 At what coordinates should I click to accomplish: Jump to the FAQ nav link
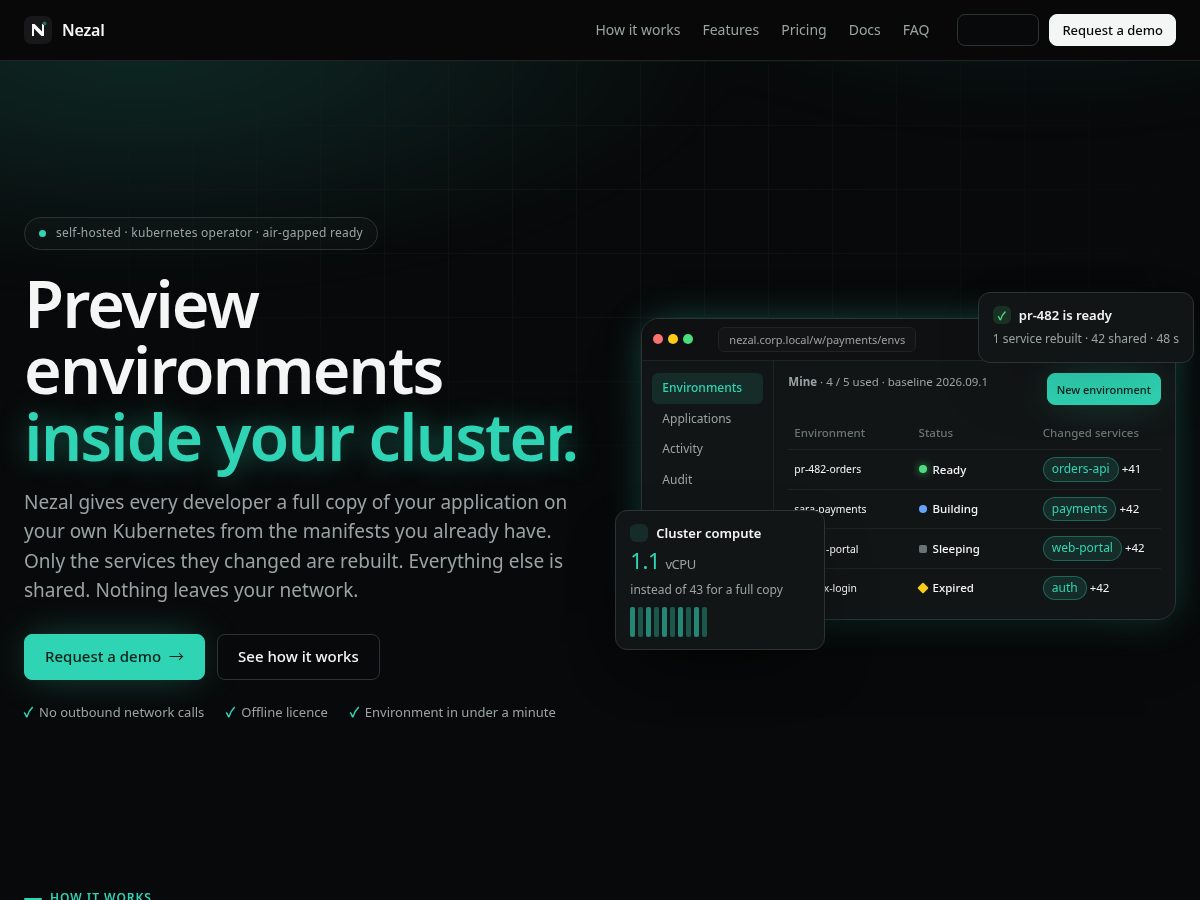tap(916, 30)
